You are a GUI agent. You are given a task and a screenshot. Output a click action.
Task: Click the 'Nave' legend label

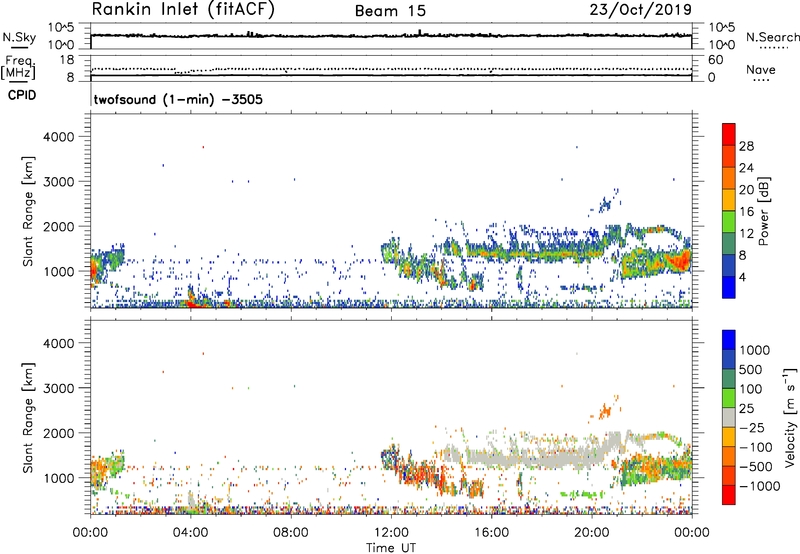(x=761, y=70)
